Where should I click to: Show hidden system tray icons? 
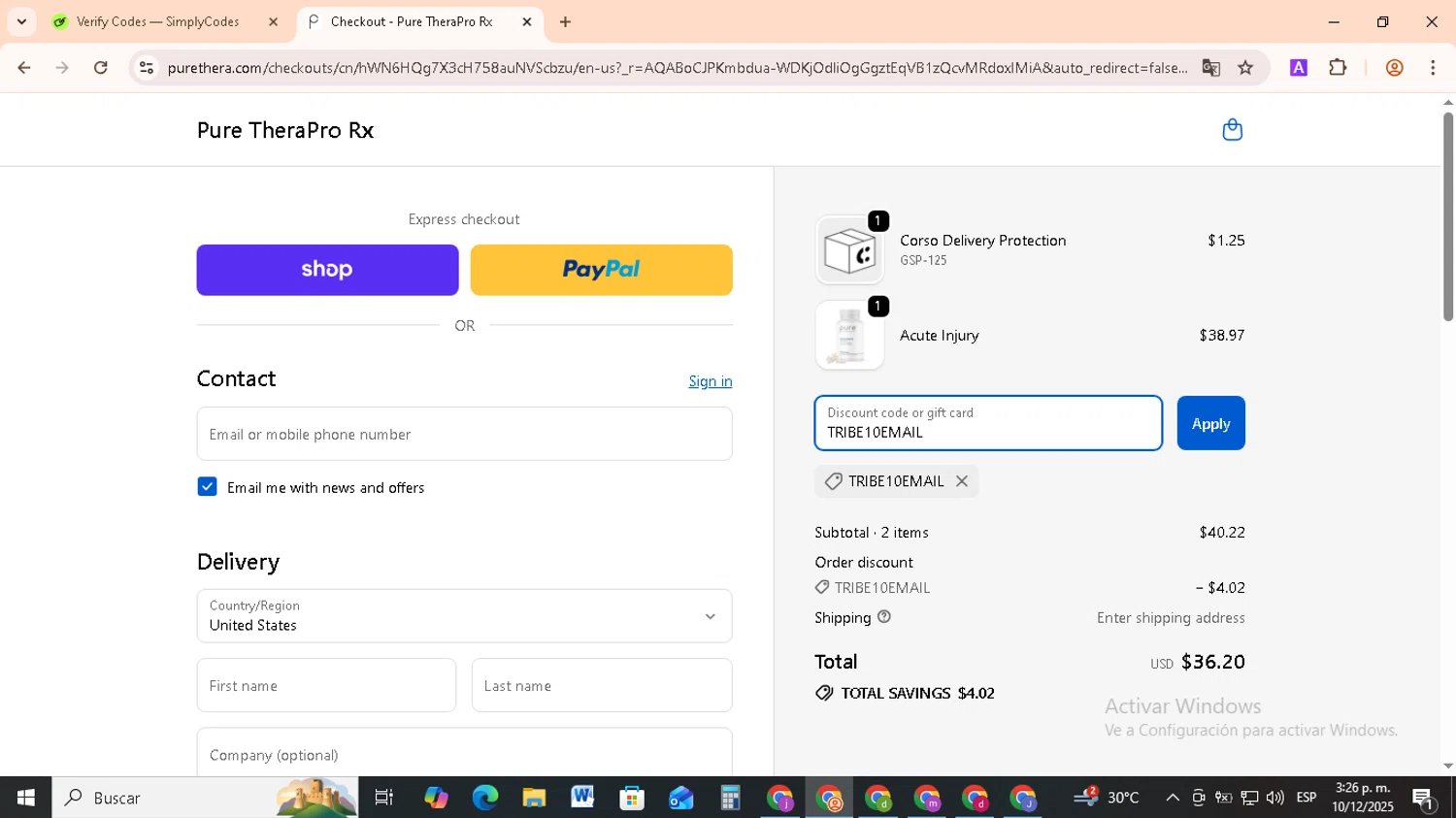tap(1172, 798)
